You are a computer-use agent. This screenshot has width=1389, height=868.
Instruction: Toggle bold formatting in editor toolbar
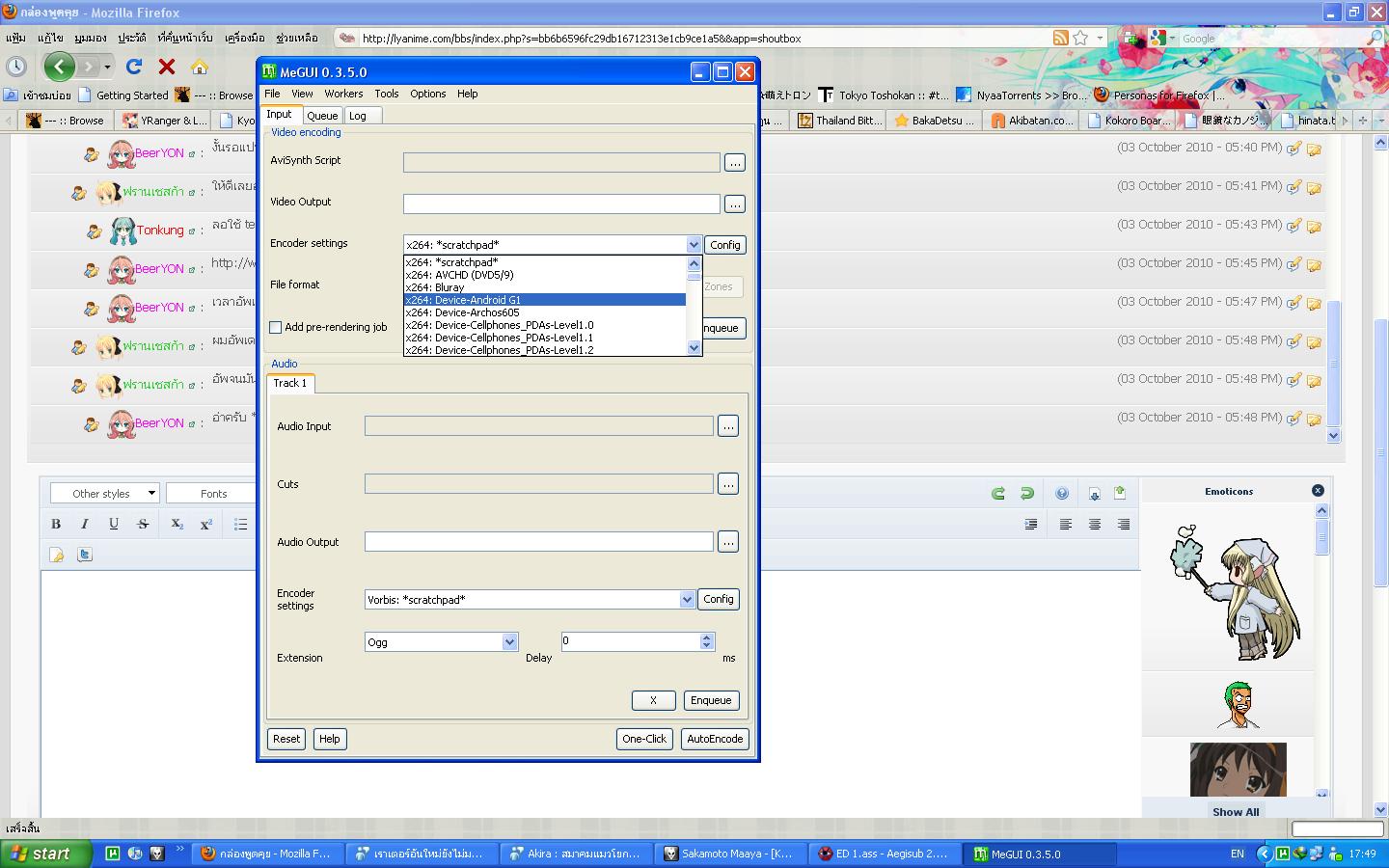[56, 524]
